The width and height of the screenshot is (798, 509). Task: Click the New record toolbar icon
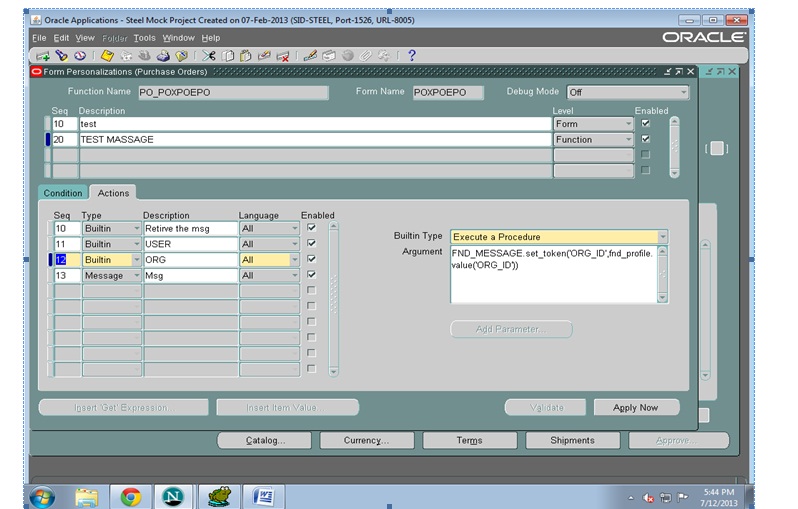click(x=42, y=56)
